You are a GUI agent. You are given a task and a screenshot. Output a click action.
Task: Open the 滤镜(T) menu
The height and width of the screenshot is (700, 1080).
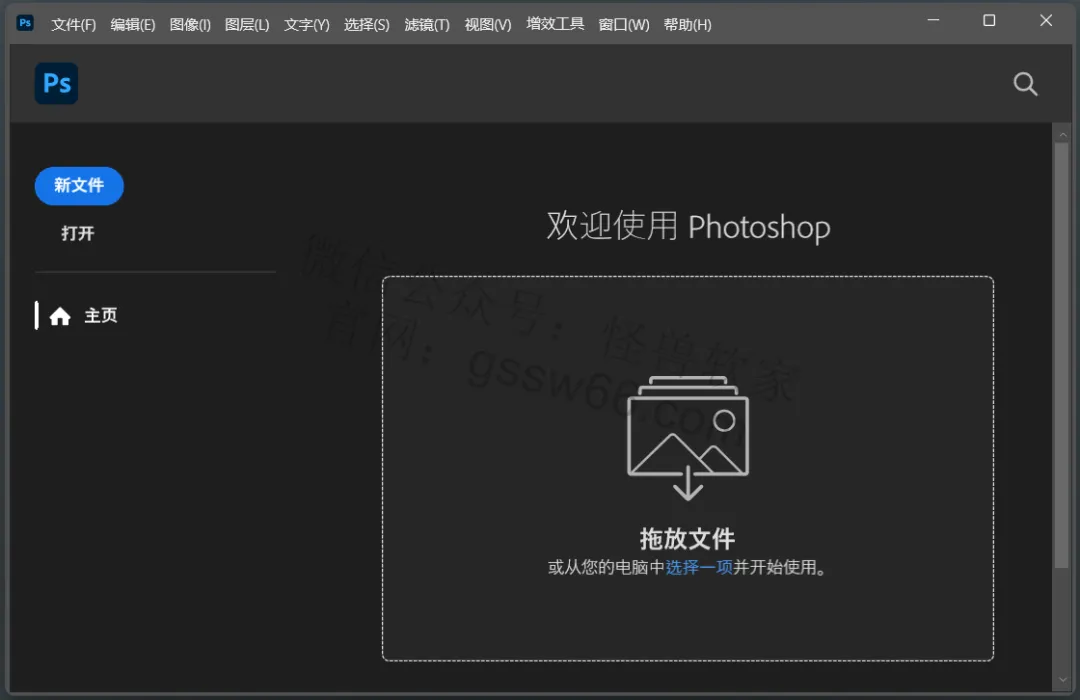(x=427, y=25)
